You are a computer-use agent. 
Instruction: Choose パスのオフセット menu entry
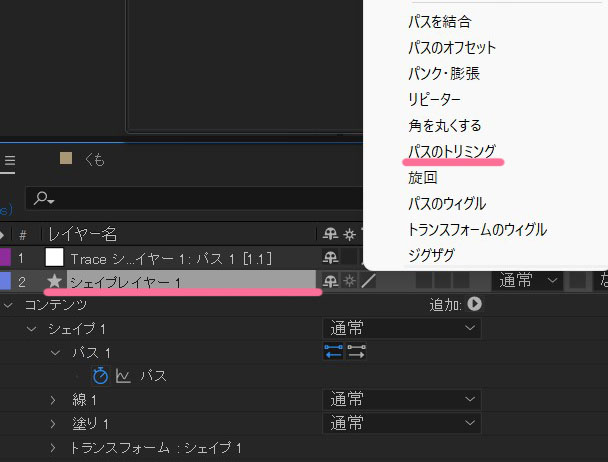point(452,48)
